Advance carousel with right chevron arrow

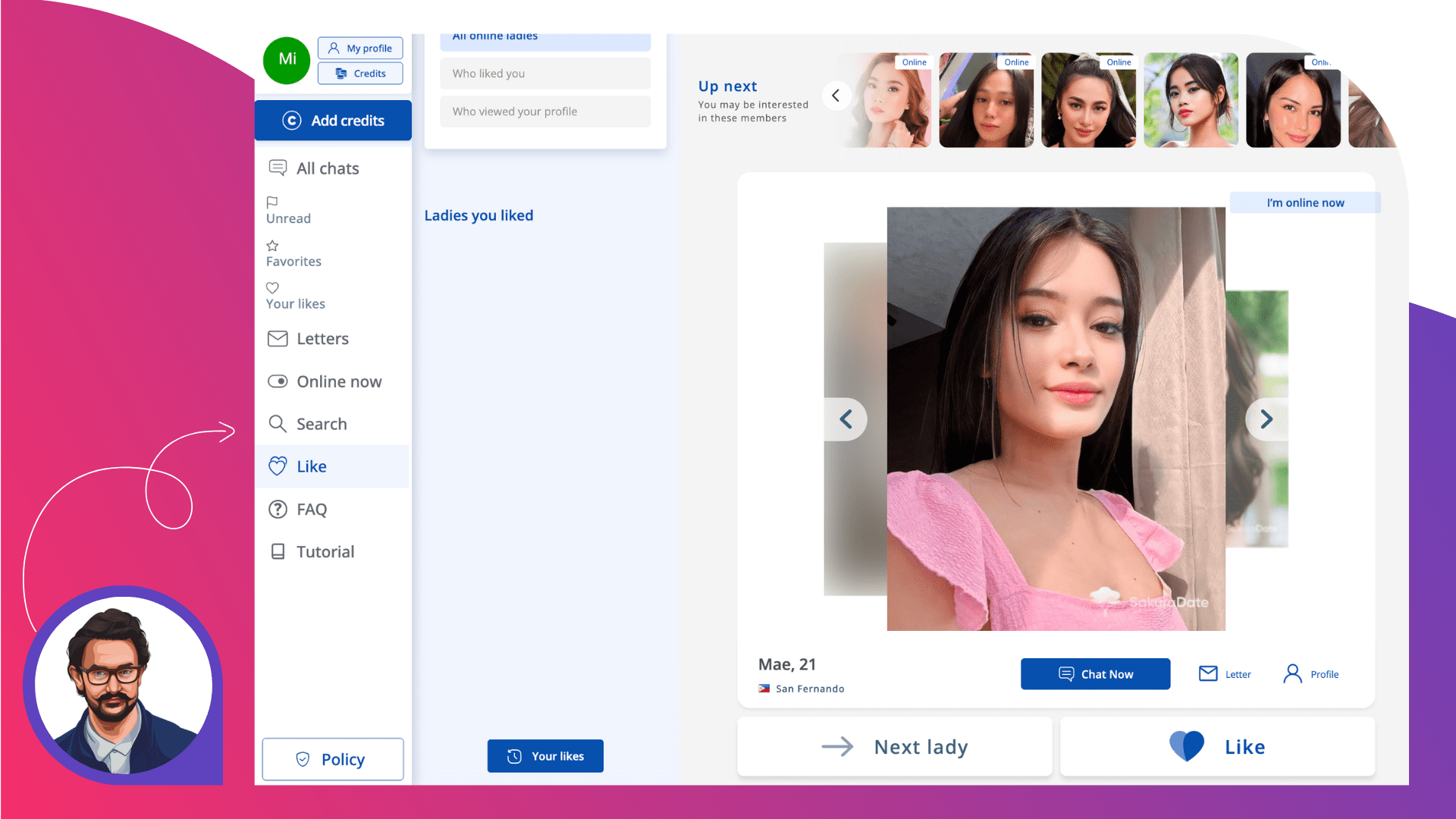point(1265,419)
